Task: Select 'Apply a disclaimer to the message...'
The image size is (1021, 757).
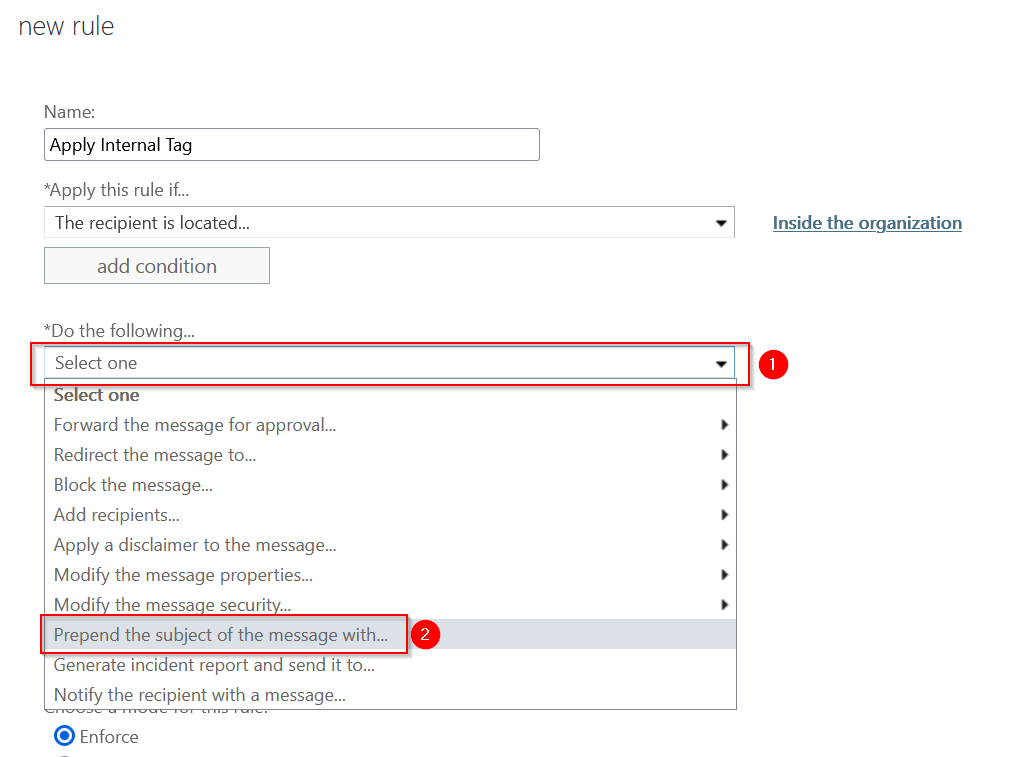Action: (x=195, y=545)
